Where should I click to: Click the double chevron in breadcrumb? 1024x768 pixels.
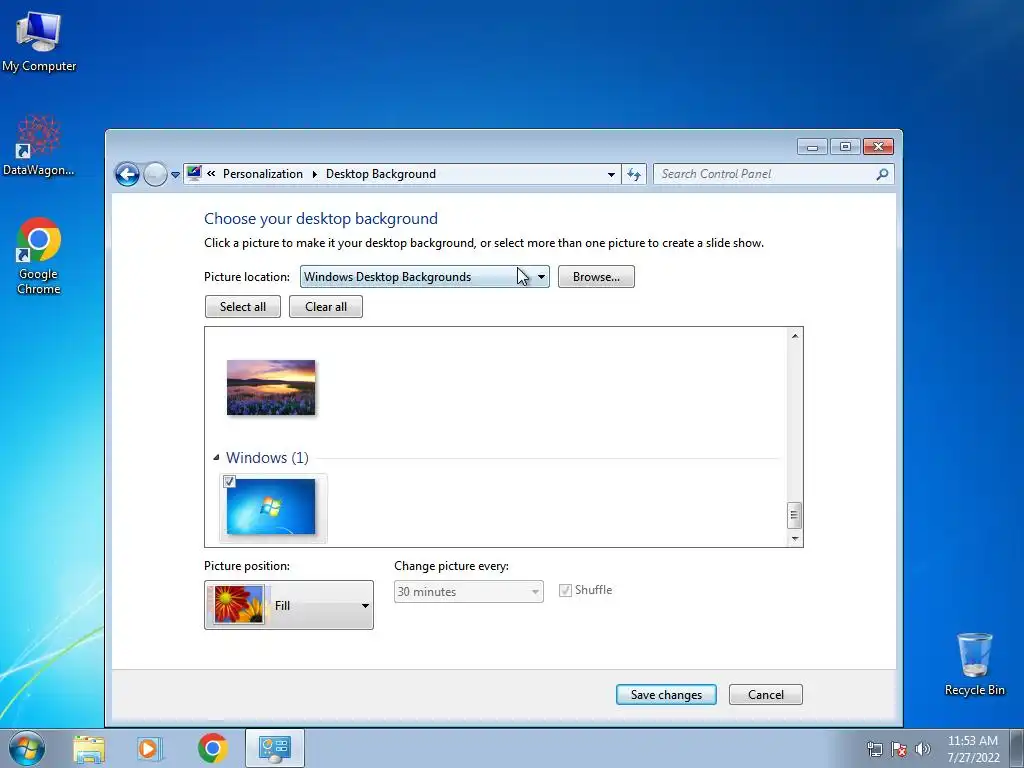(211, 174)
